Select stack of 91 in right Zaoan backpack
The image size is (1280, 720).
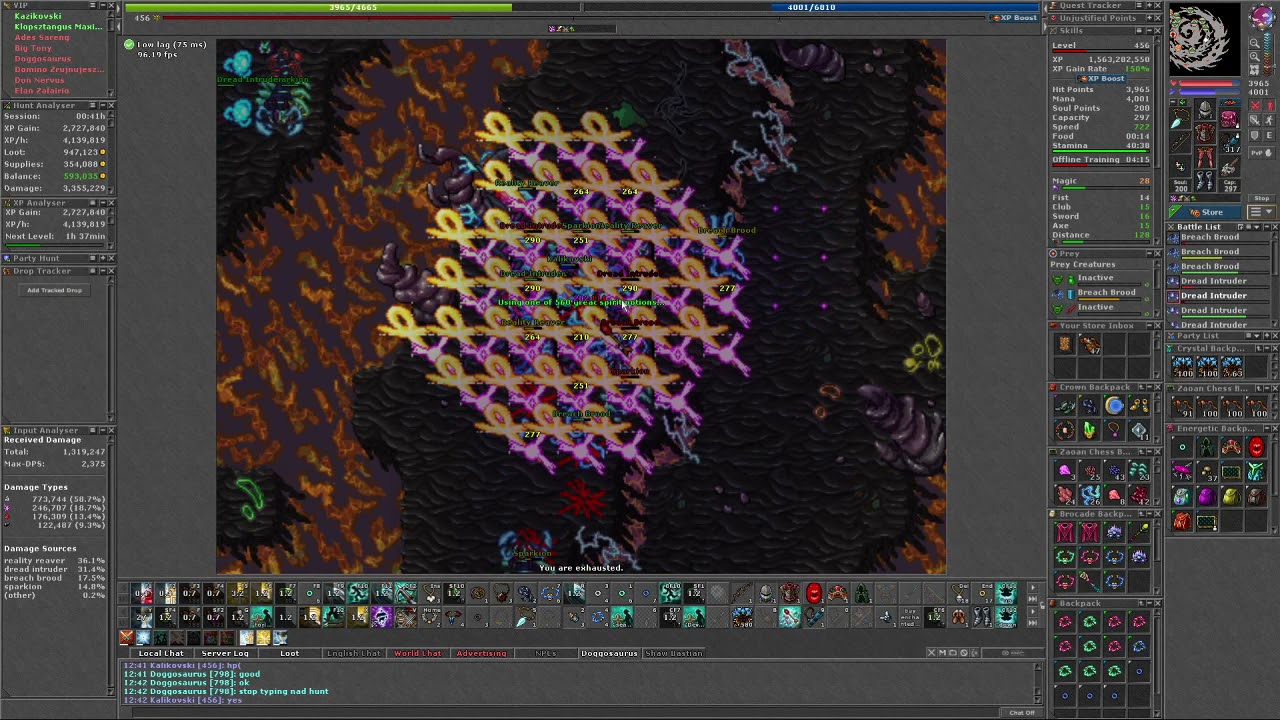tap(1182, 407)
